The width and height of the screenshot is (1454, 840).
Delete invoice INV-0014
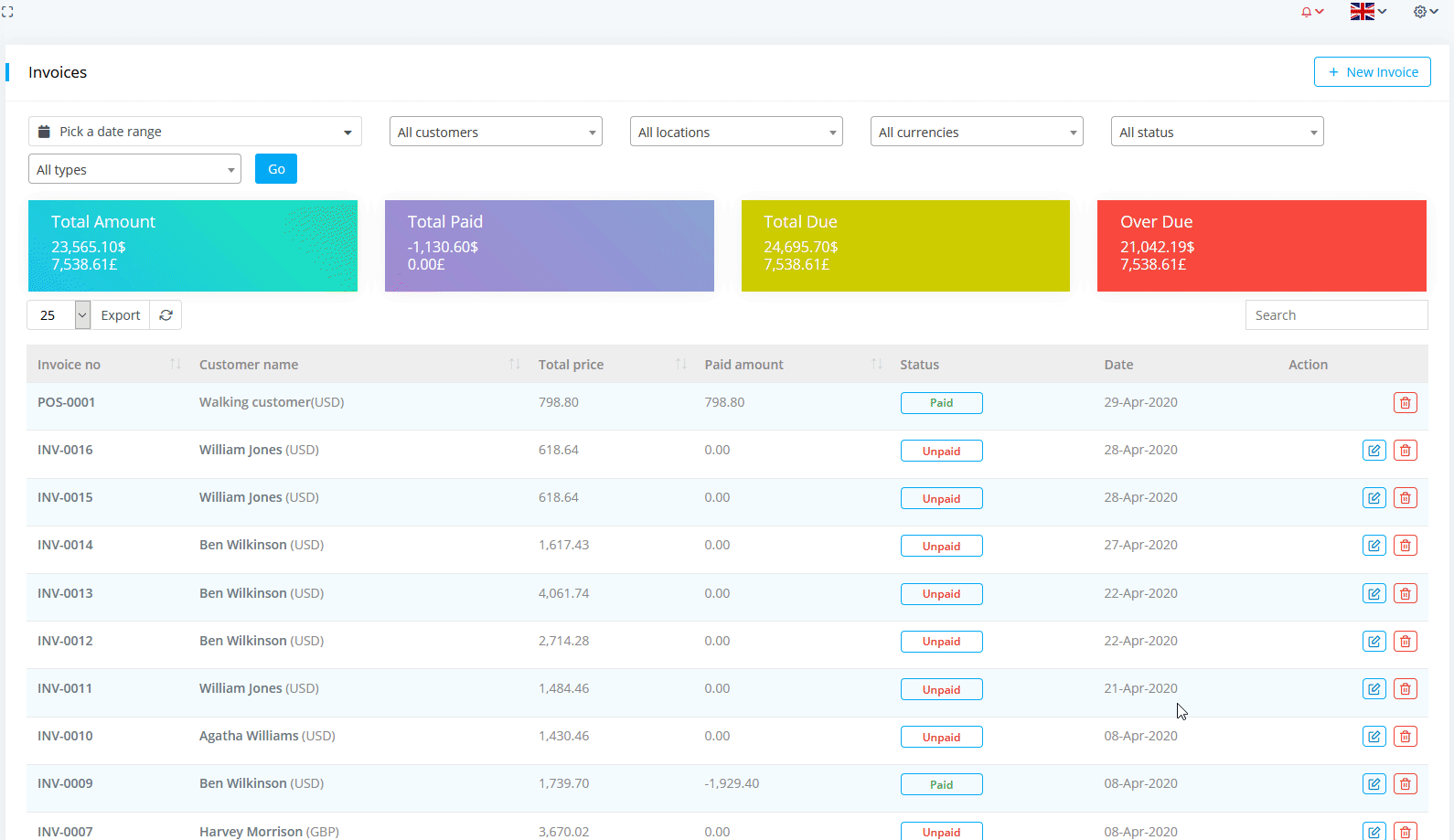coord(1405,546)
